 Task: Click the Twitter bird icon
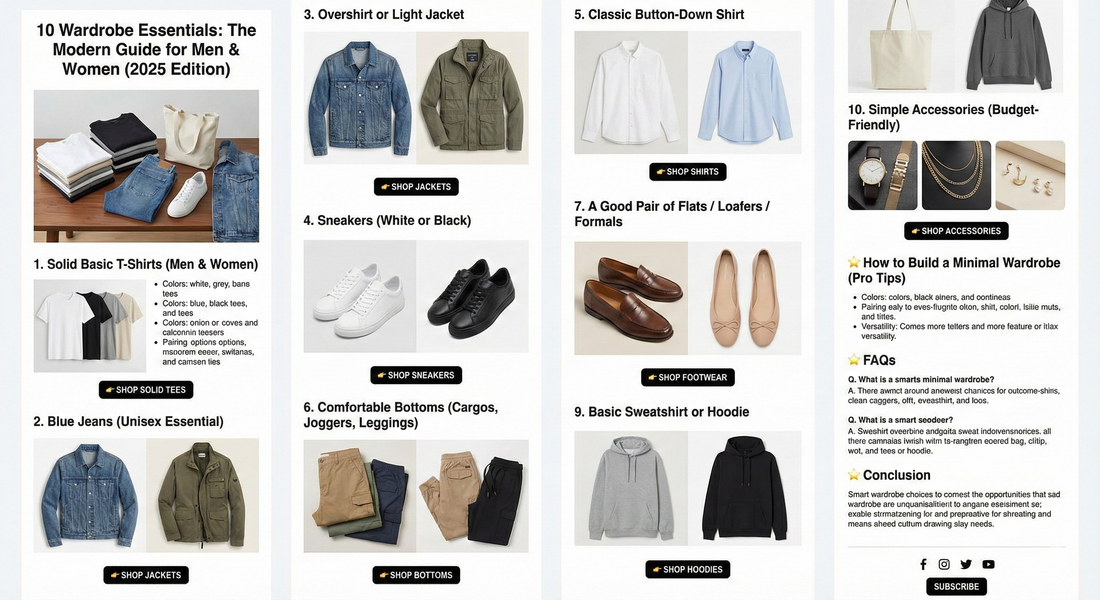(x=966, y=563)
